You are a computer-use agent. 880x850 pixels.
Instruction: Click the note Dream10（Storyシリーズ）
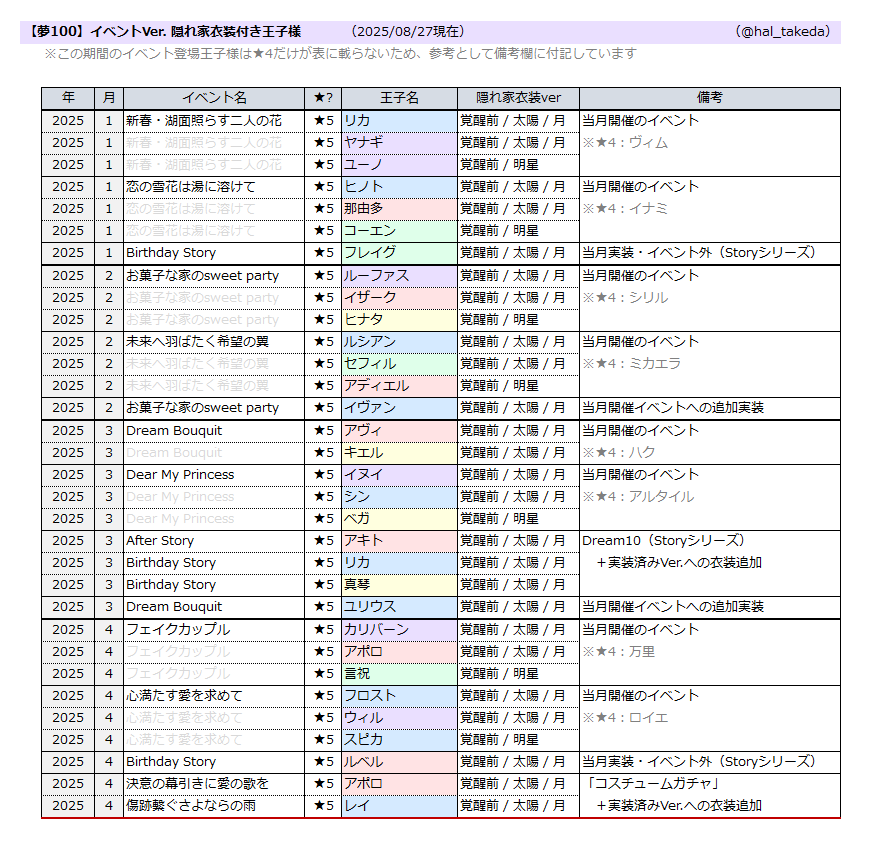(x=663, y=541)
